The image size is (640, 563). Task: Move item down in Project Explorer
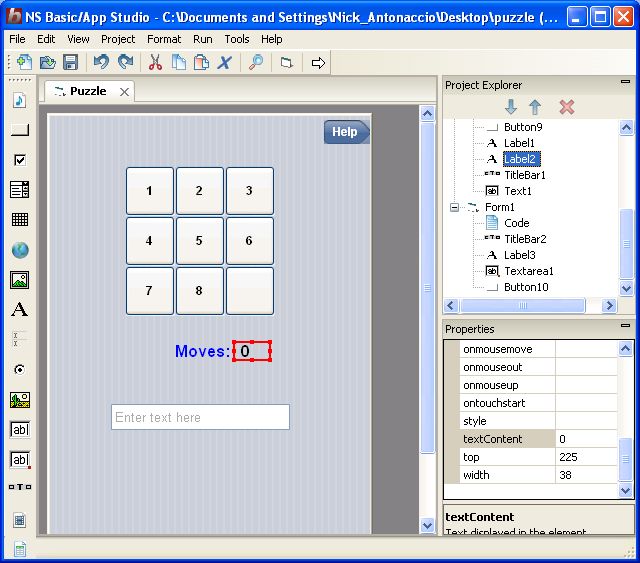(x=511, y=107)
